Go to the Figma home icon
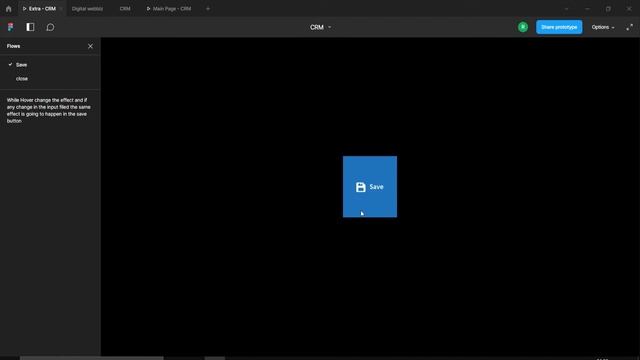The width and height of the screenshot is (640, 360). coord(9,9)
